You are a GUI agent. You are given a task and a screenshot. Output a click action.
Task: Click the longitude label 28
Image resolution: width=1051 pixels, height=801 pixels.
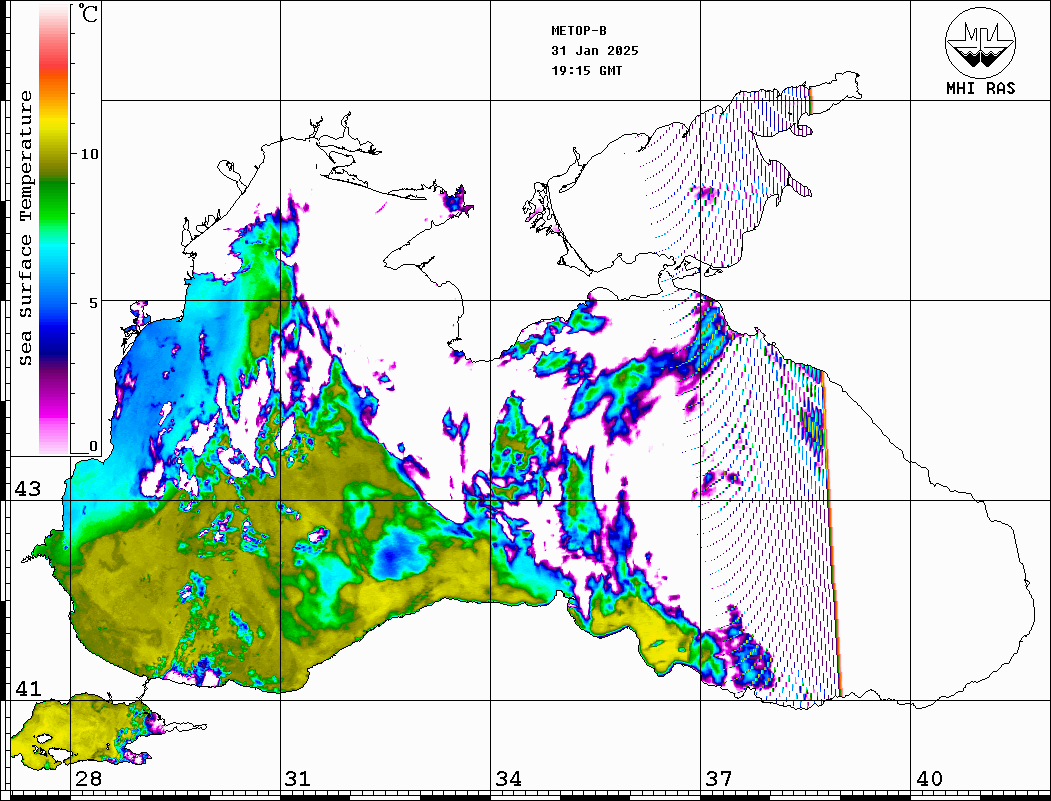[88, 779]
